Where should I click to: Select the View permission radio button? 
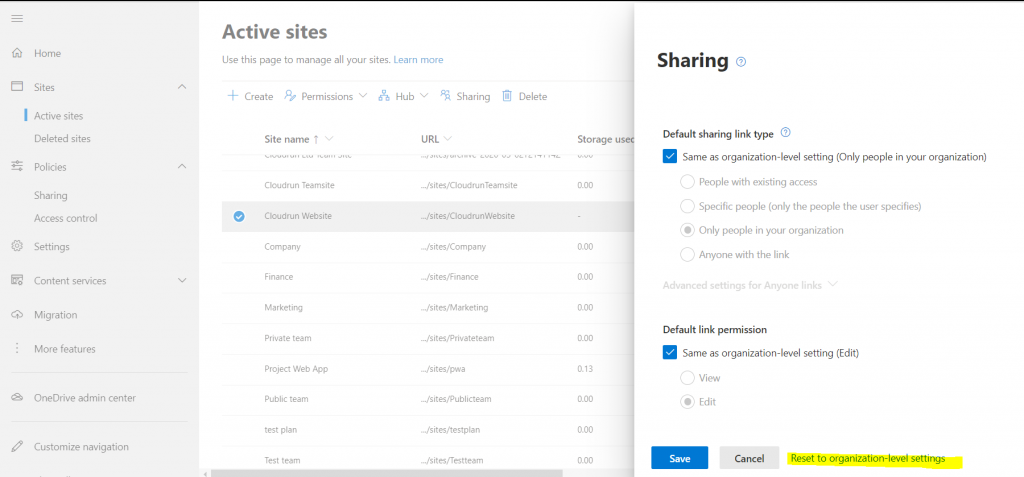pyautogui.click(x=687, y=378)
